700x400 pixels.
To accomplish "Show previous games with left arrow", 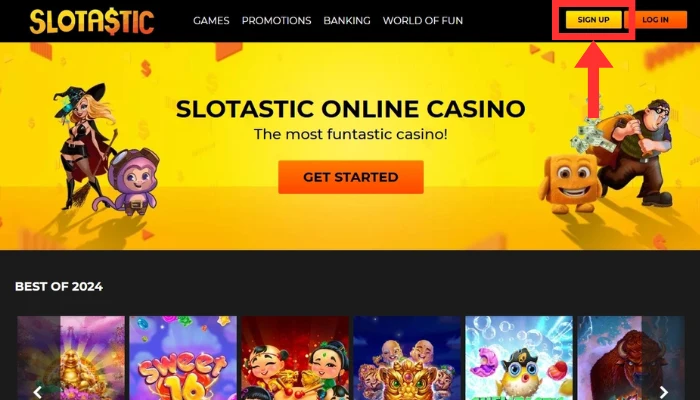I will pyautogui.click(x=38, y=392).
